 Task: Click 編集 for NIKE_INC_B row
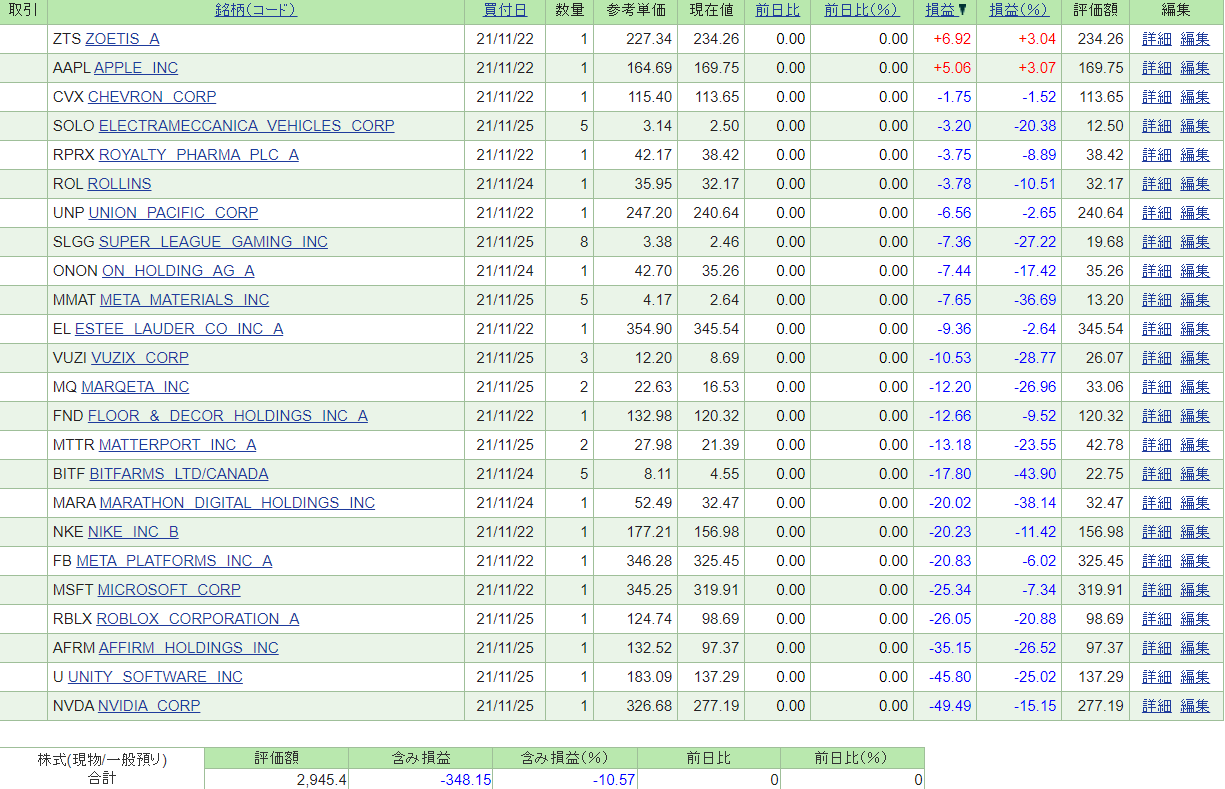(x=1195, y=532)
